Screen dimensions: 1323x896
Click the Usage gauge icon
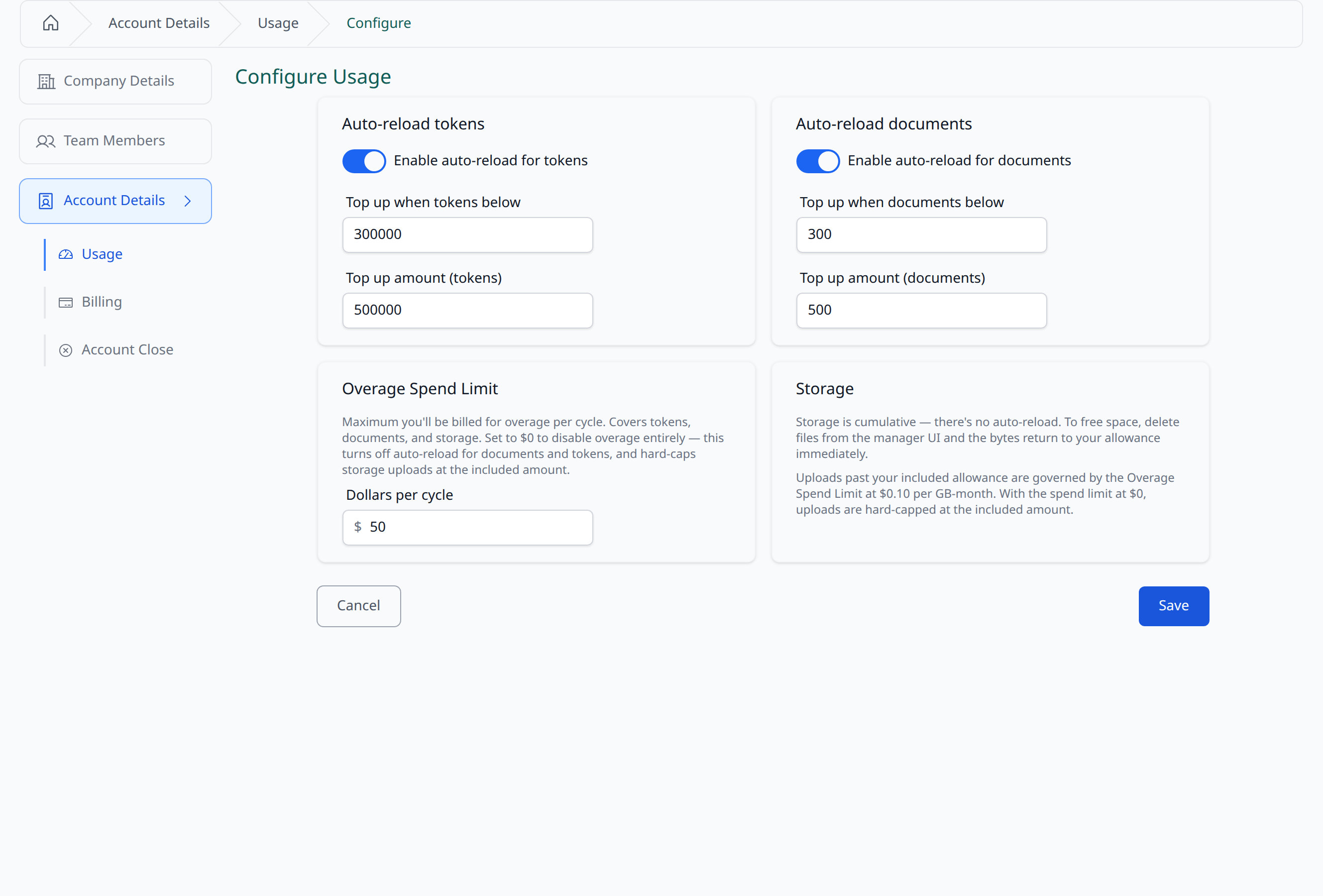66,254
